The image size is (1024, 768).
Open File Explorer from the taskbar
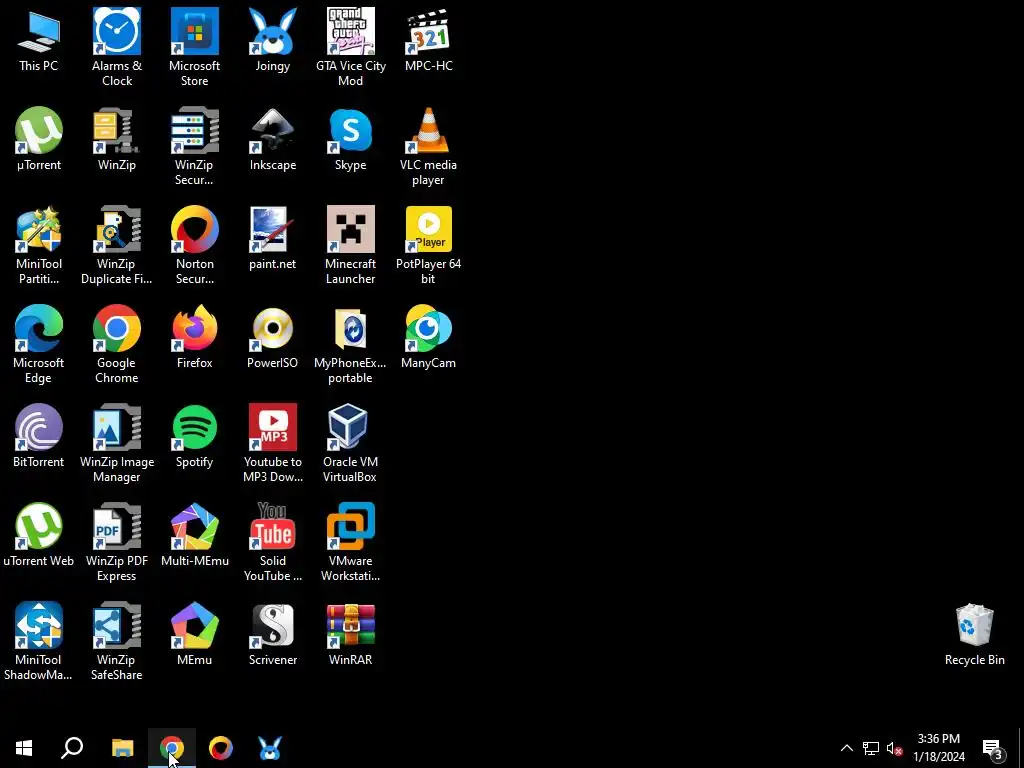(122, 748)
